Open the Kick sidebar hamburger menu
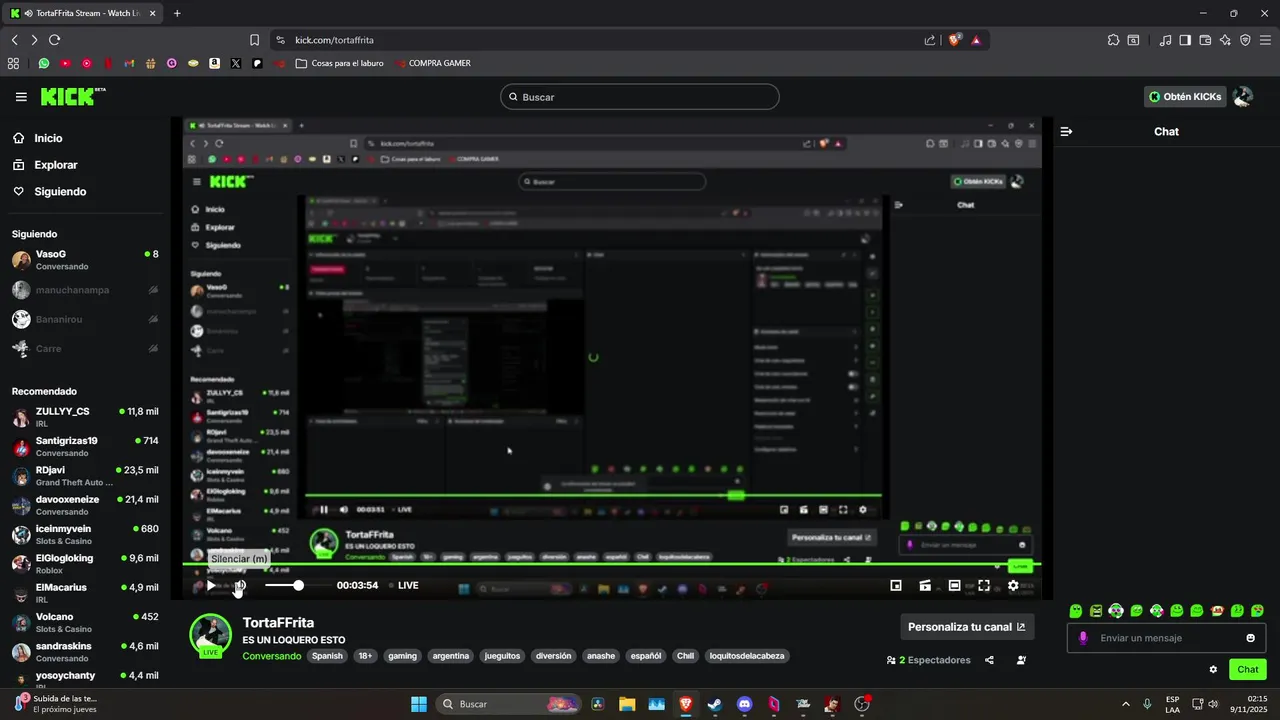Image resolution: width=1280 pixels, height=720 pixels. coord(21,97)
